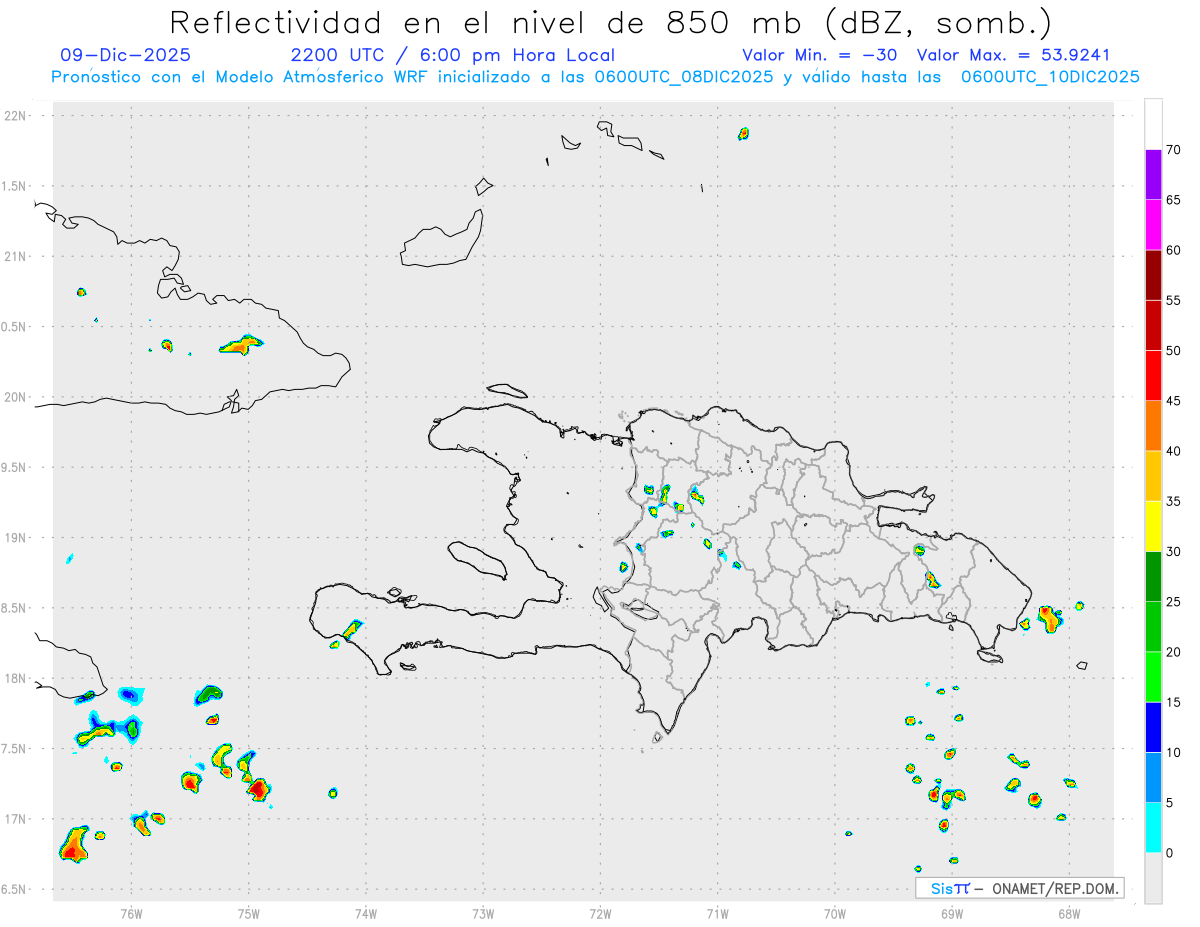Click the '22N' latitude axis label
The height and width of the screenshot is (927, 1200).
16,116
